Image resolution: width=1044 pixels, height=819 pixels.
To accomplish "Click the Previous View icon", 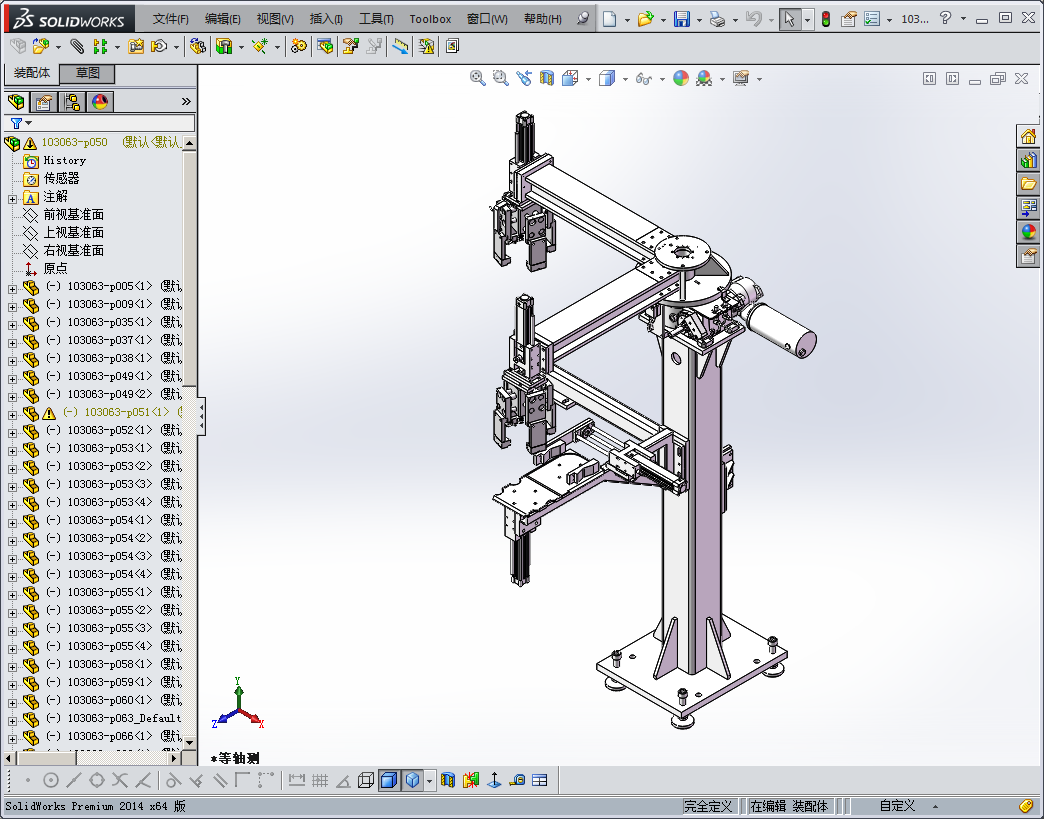I will click(x=524, y=78).
